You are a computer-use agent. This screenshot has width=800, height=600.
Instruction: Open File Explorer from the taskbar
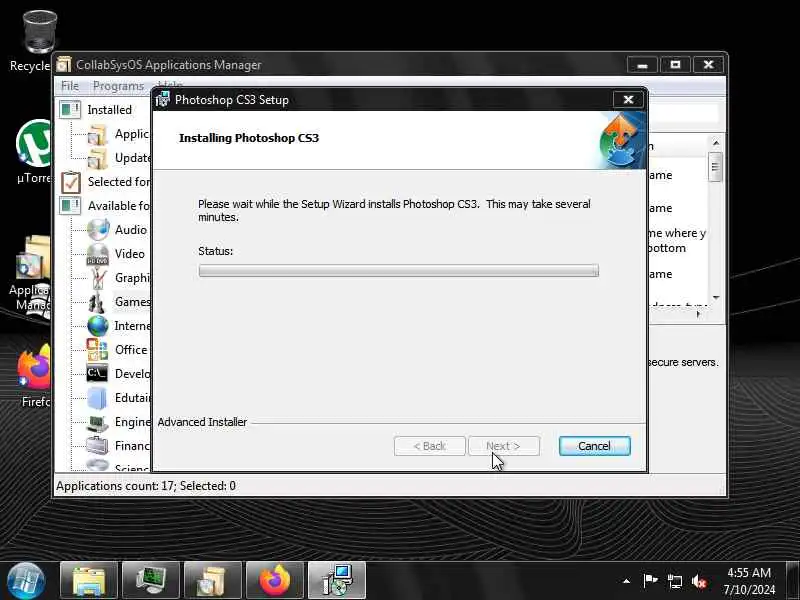tap(89, 581)
